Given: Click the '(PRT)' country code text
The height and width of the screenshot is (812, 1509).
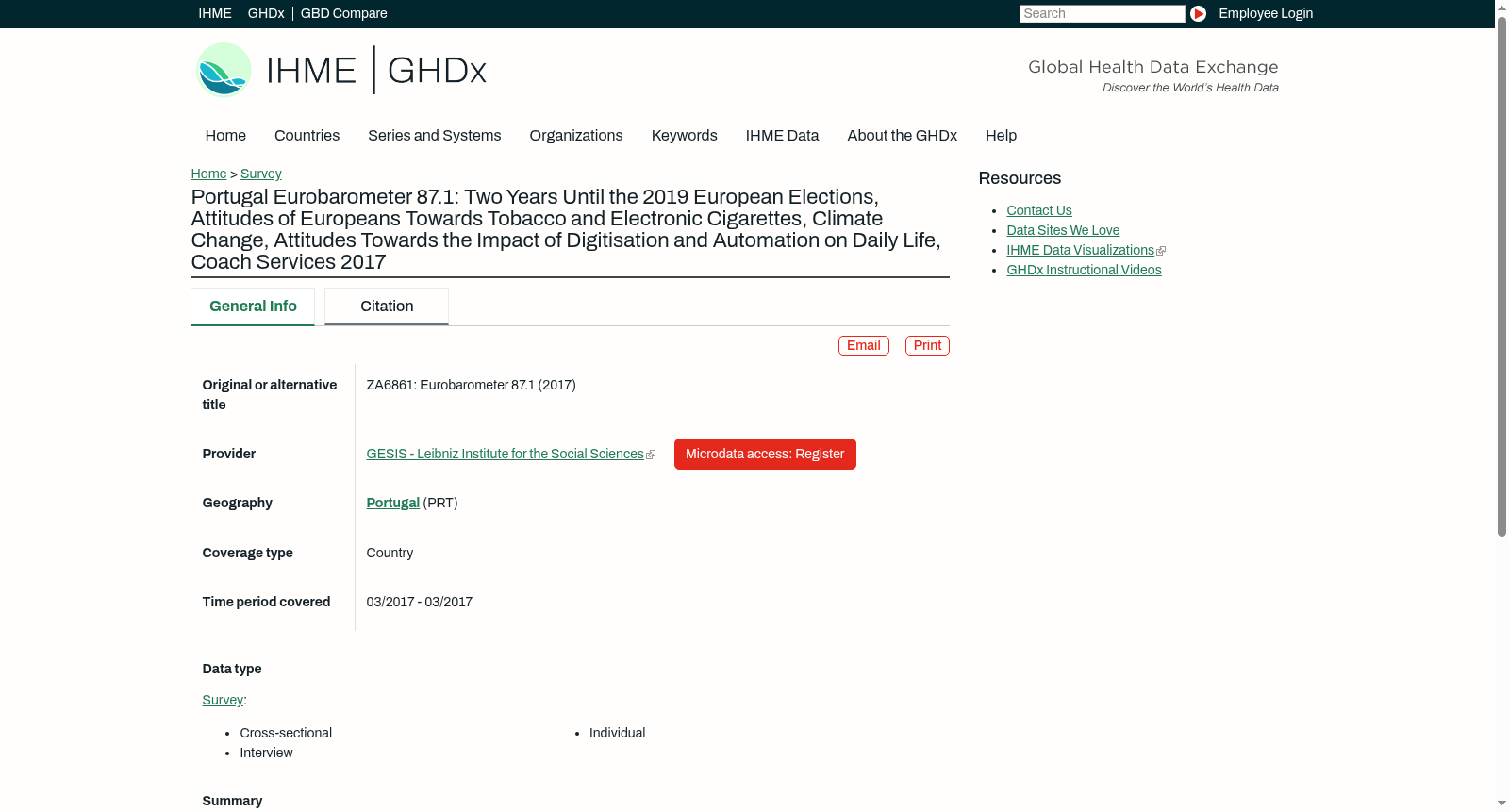Looking at the screenshot, I should coord(440,503).
